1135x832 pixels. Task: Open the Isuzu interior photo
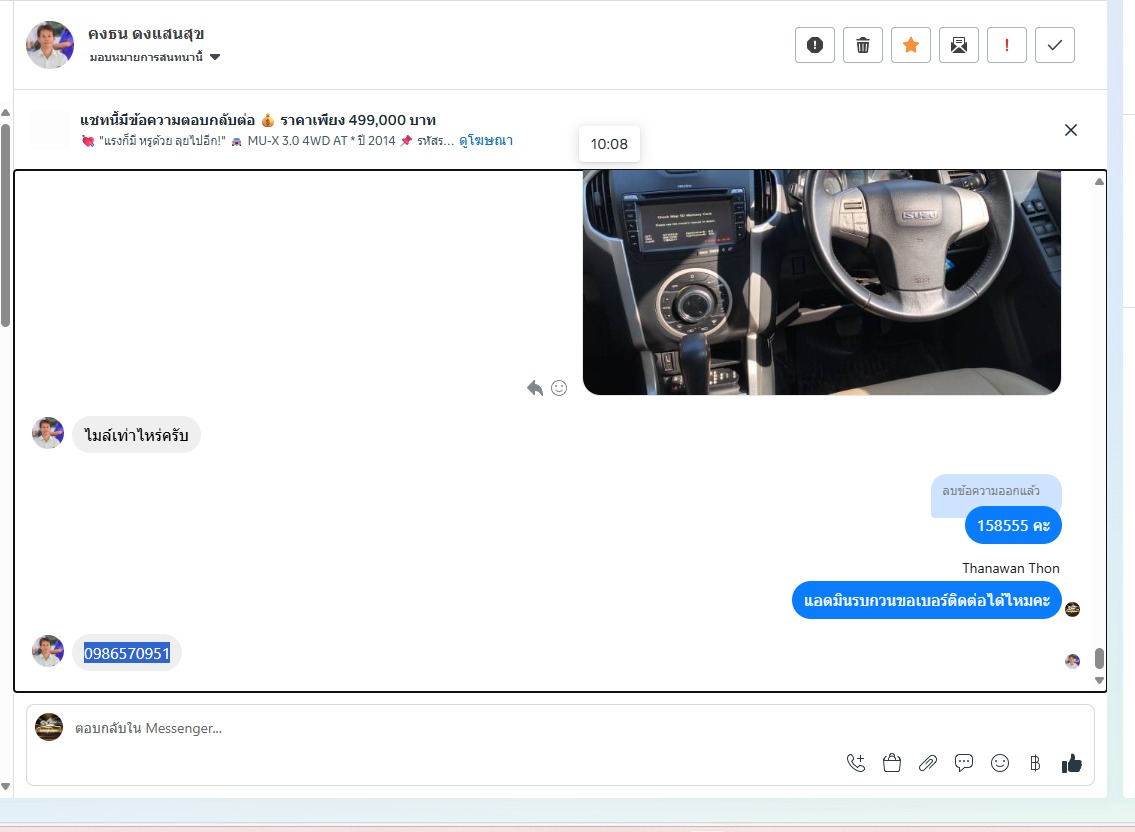pyautogui.click(x=822, y=282)
